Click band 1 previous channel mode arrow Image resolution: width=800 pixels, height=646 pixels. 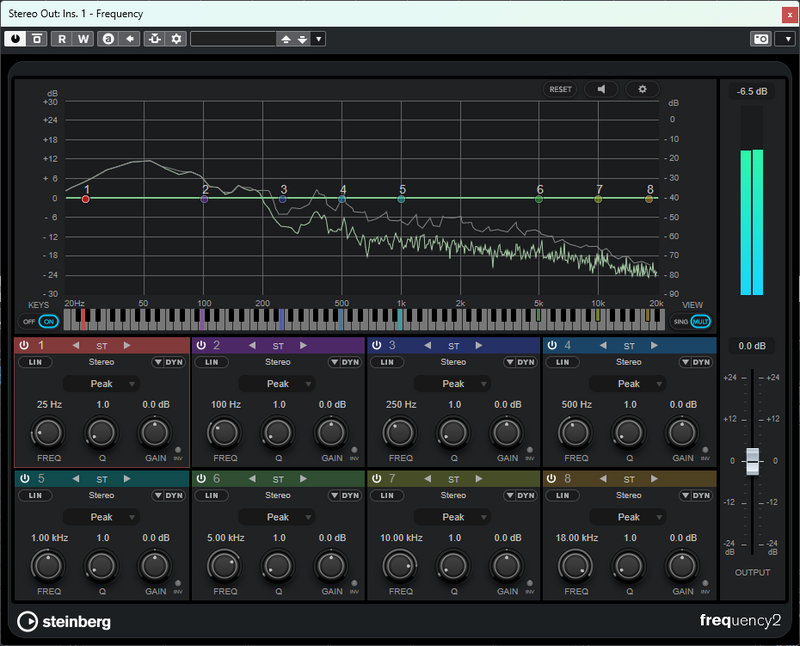[x=76, y=345]
